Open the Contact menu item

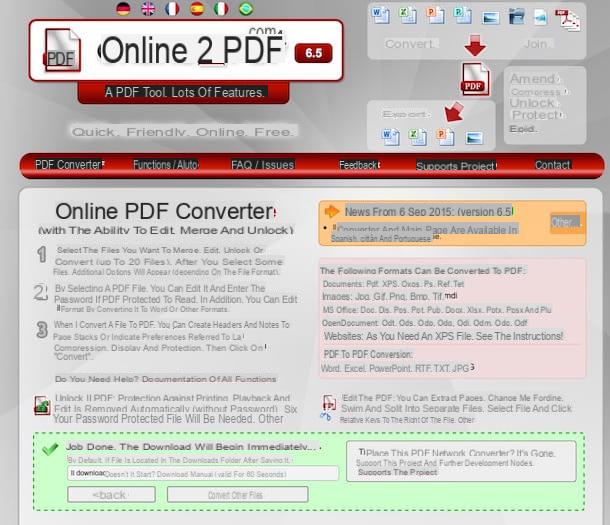552,165
